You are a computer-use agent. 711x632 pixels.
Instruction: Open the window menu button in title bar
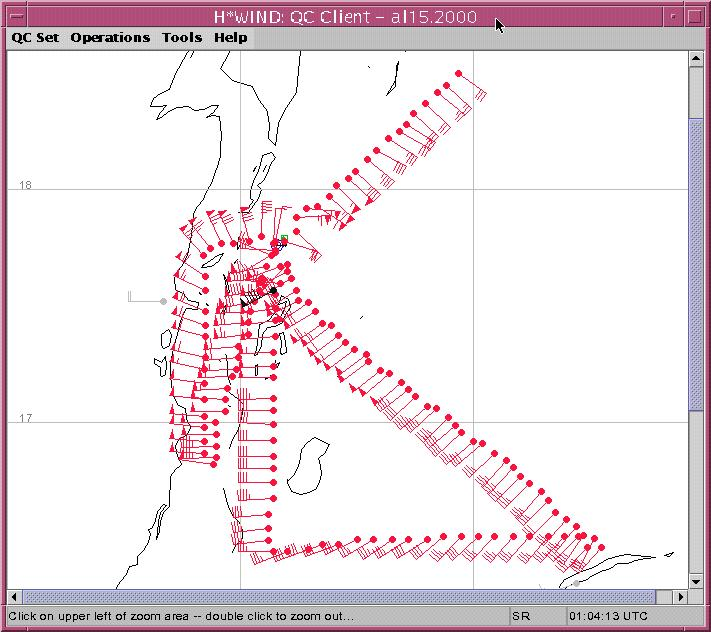coord(17,17)
